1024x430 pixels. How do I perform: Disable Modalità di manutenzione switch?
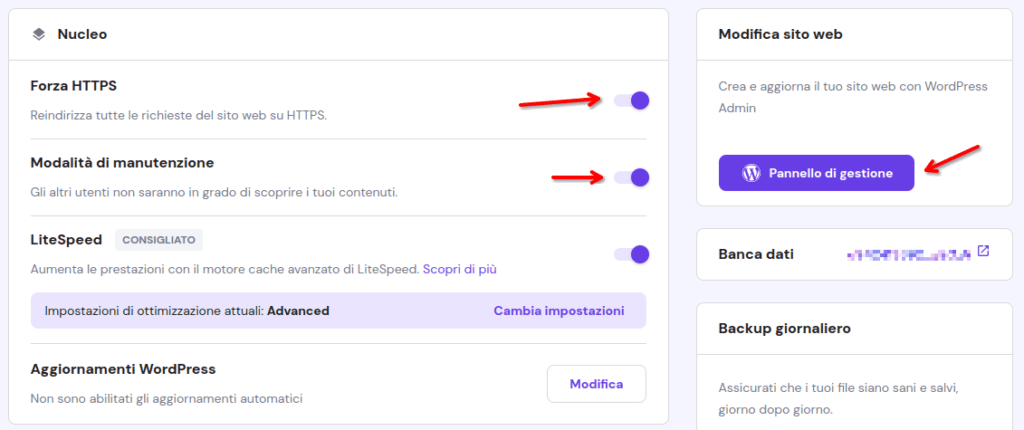click(x=631, y=177)
